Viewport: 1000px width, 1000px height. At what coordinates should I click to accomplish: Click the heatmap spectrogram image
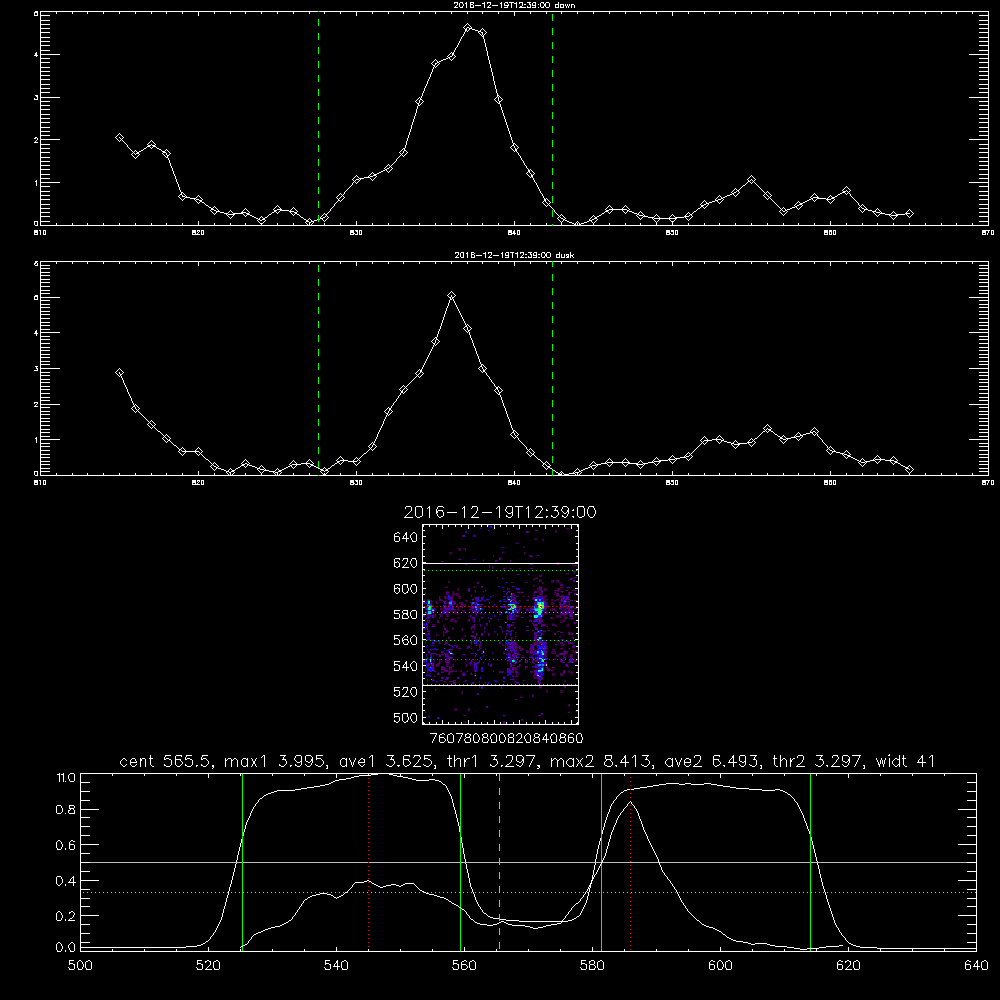click(500, 624)
